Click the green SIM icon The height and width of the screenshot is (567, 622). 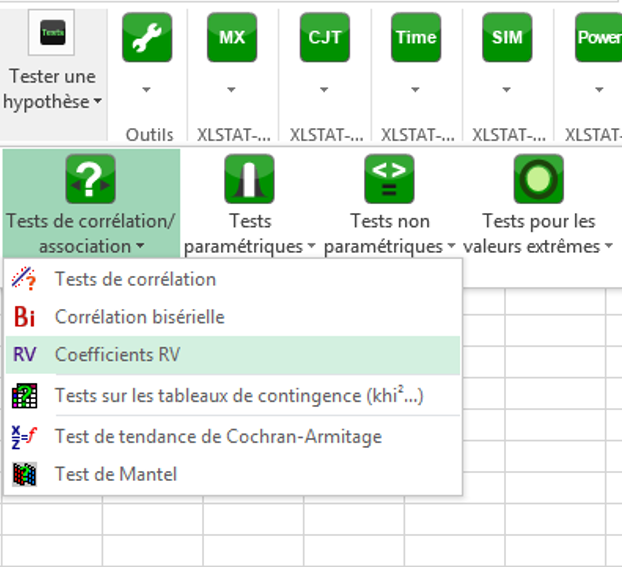coord(507,37)
